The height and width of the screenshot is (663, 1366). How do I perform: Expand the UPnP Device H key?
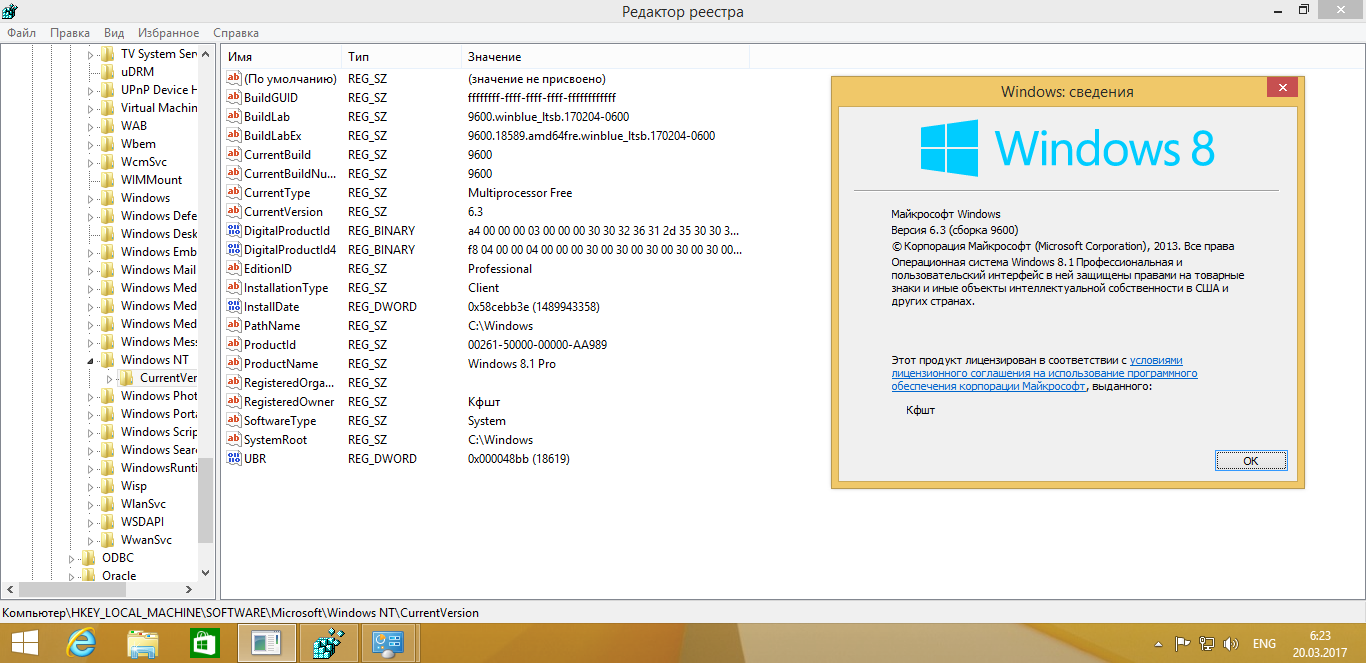[90, 90]
